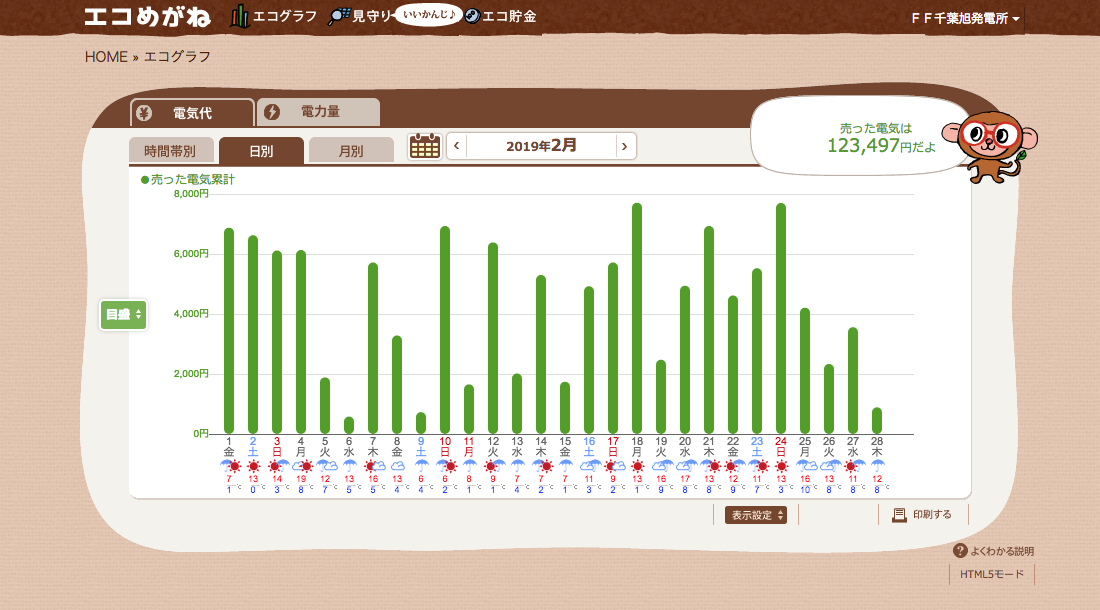Click the 2019年2月 month label
Screen dimensions: 1100x610
(541, 146)
